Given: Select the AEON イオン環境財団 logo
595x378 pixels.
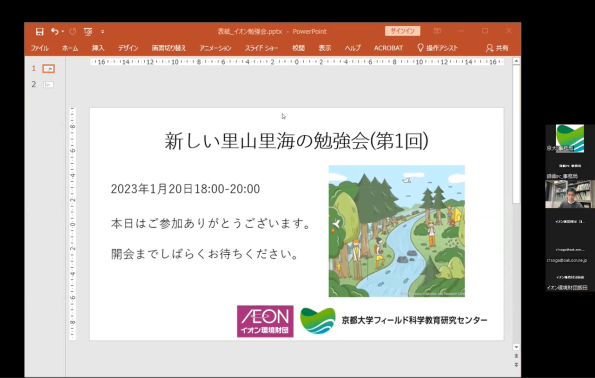Looking at the screenshot, I should (265, 321).
